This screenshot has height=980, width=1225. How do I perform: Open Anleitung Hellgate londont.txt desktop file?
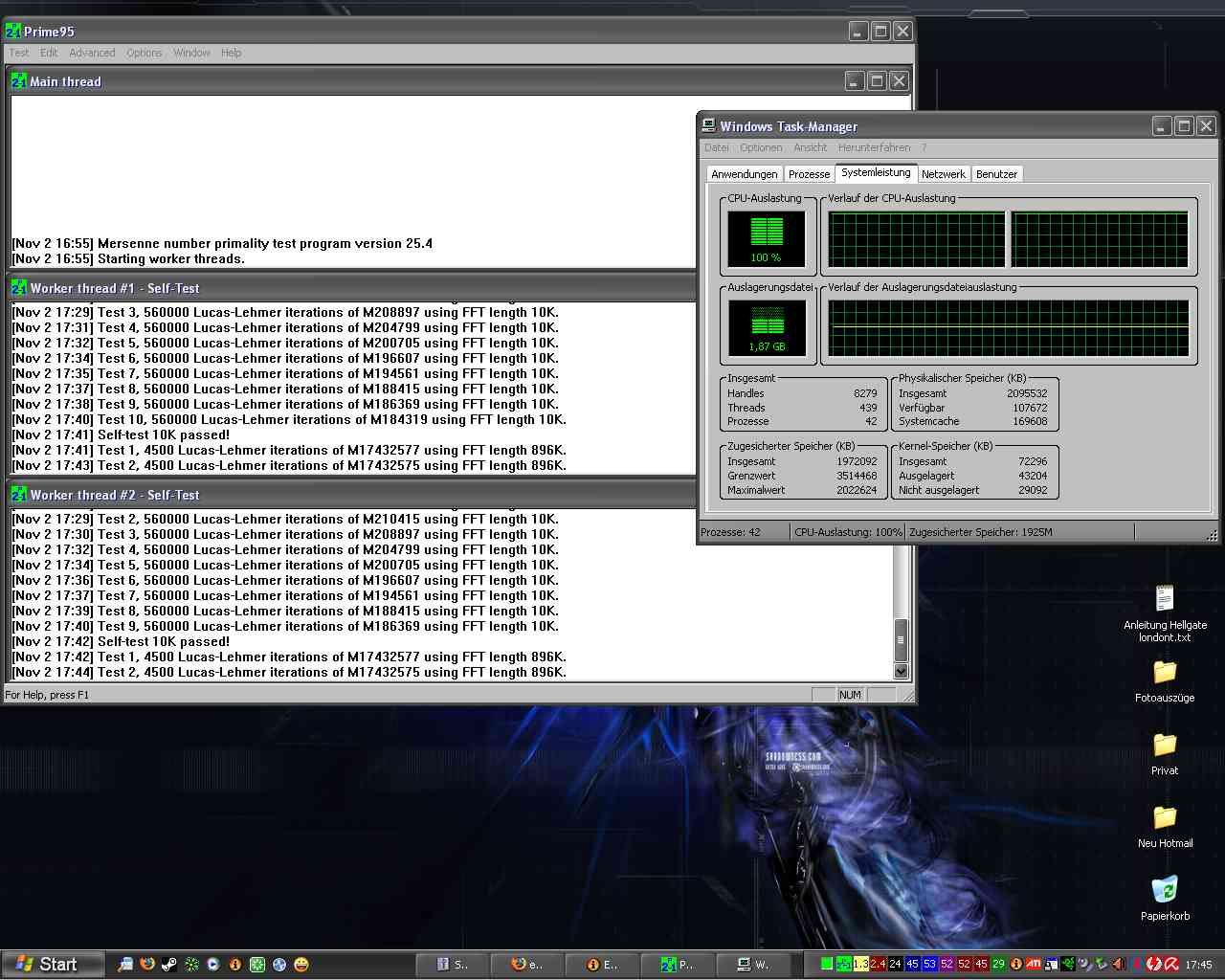[x=1165, y=613]
